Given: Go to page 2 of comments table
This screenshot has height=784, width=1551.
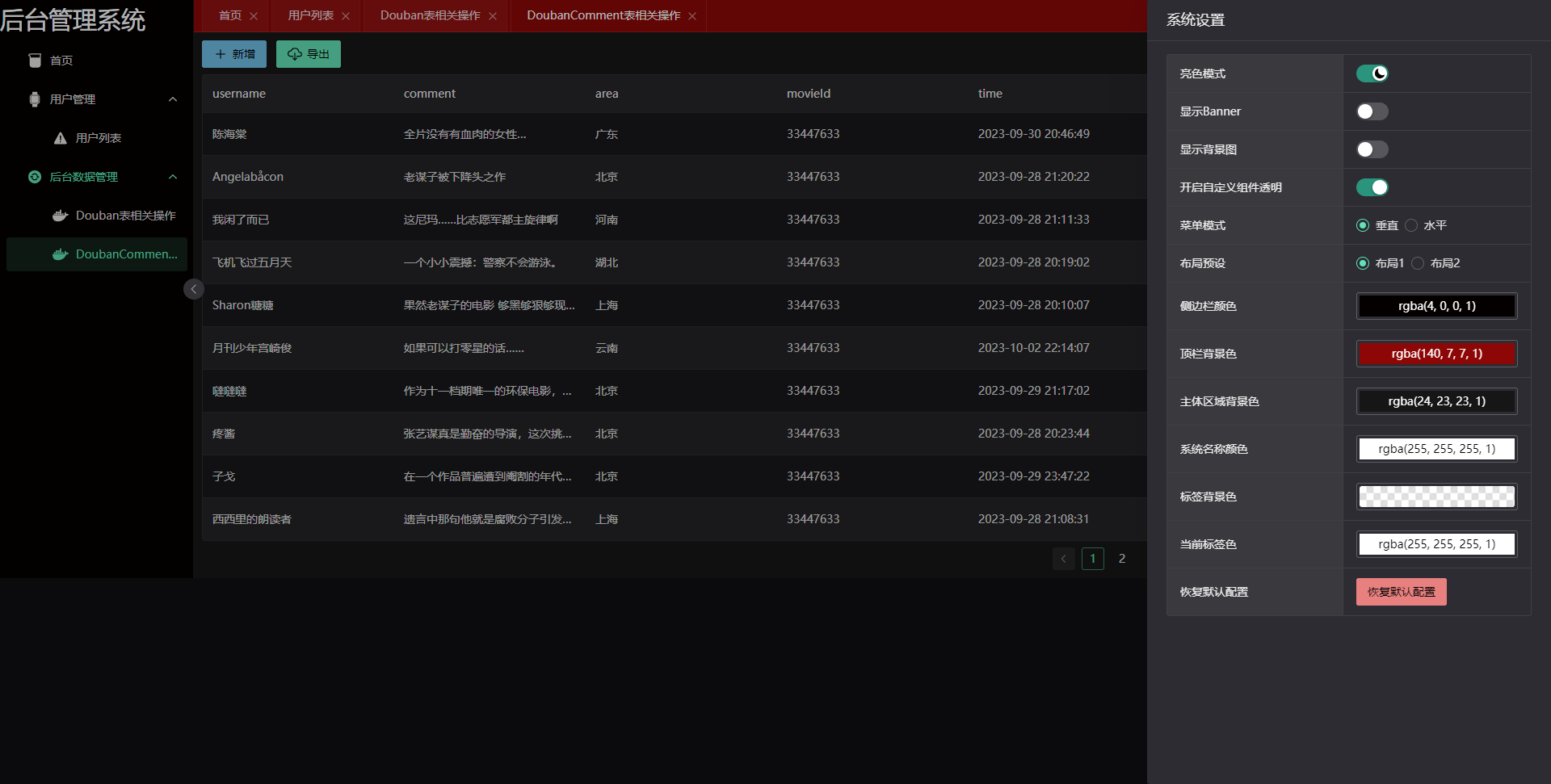Looking at the screenshot, I should point(1121,558).
